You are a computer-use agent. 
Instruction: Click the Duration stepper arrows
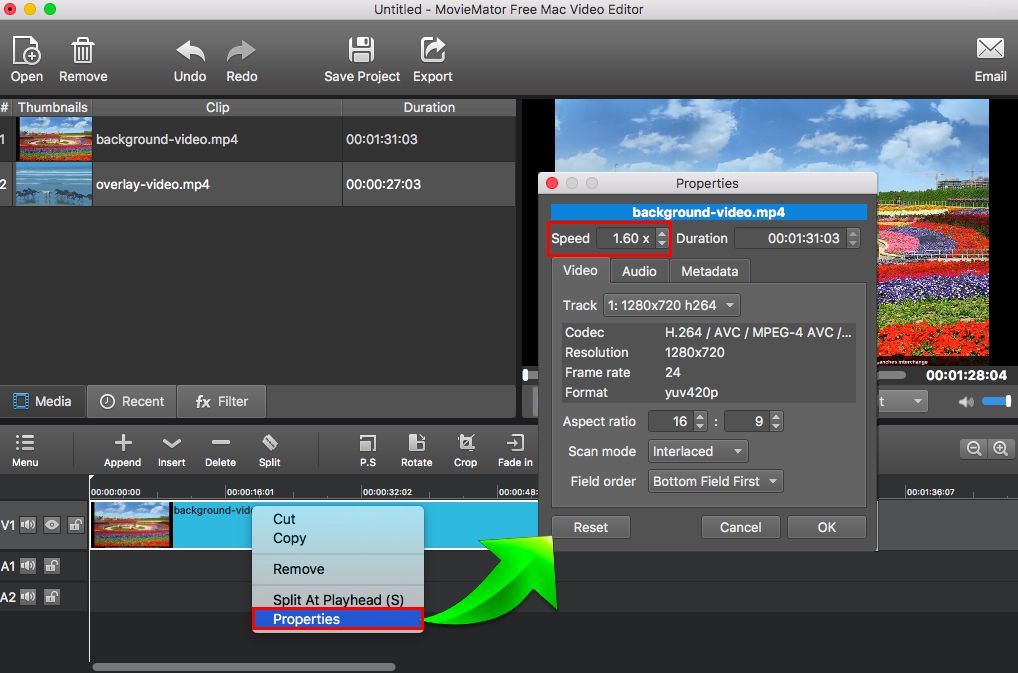853,238
